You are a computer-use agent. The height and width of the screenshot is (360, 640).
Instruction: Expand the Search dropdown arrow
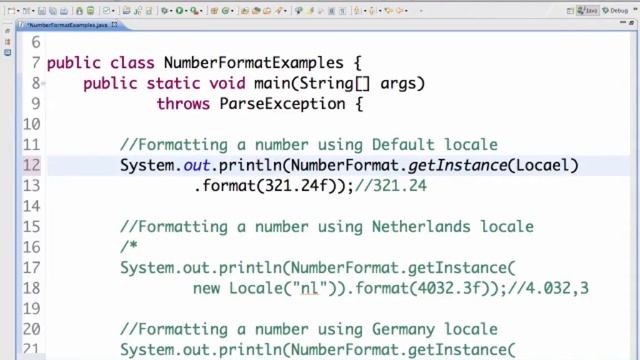285,11
